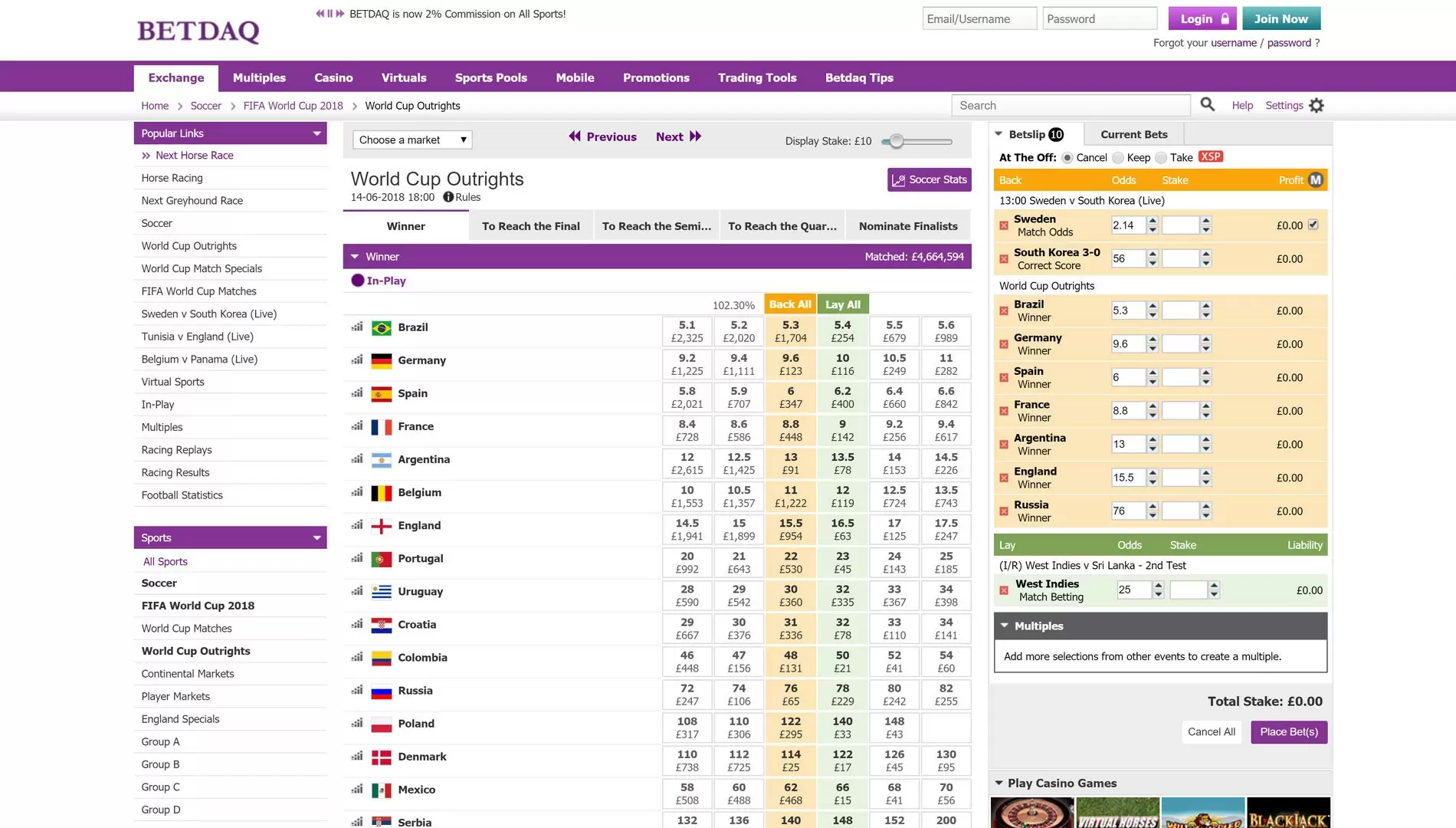Decrease West Indies odds with down stepper
Image resolution: width=1456 pixels, height=828 pixels.
(x=1158, y=595)
